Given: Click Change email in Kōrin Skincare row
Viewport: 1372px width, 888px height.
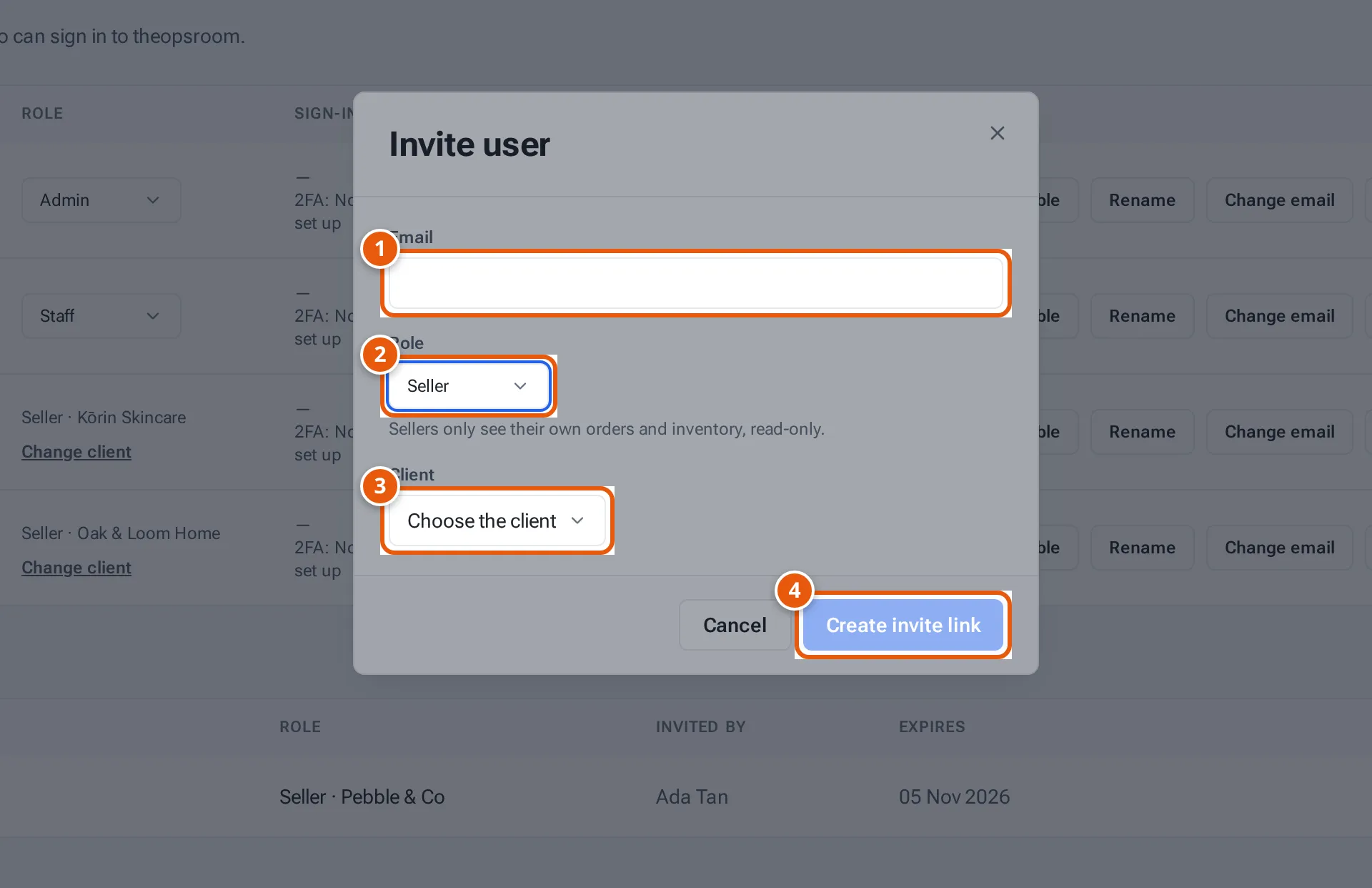Looking at the screenshot, I should click(1279, 432).
